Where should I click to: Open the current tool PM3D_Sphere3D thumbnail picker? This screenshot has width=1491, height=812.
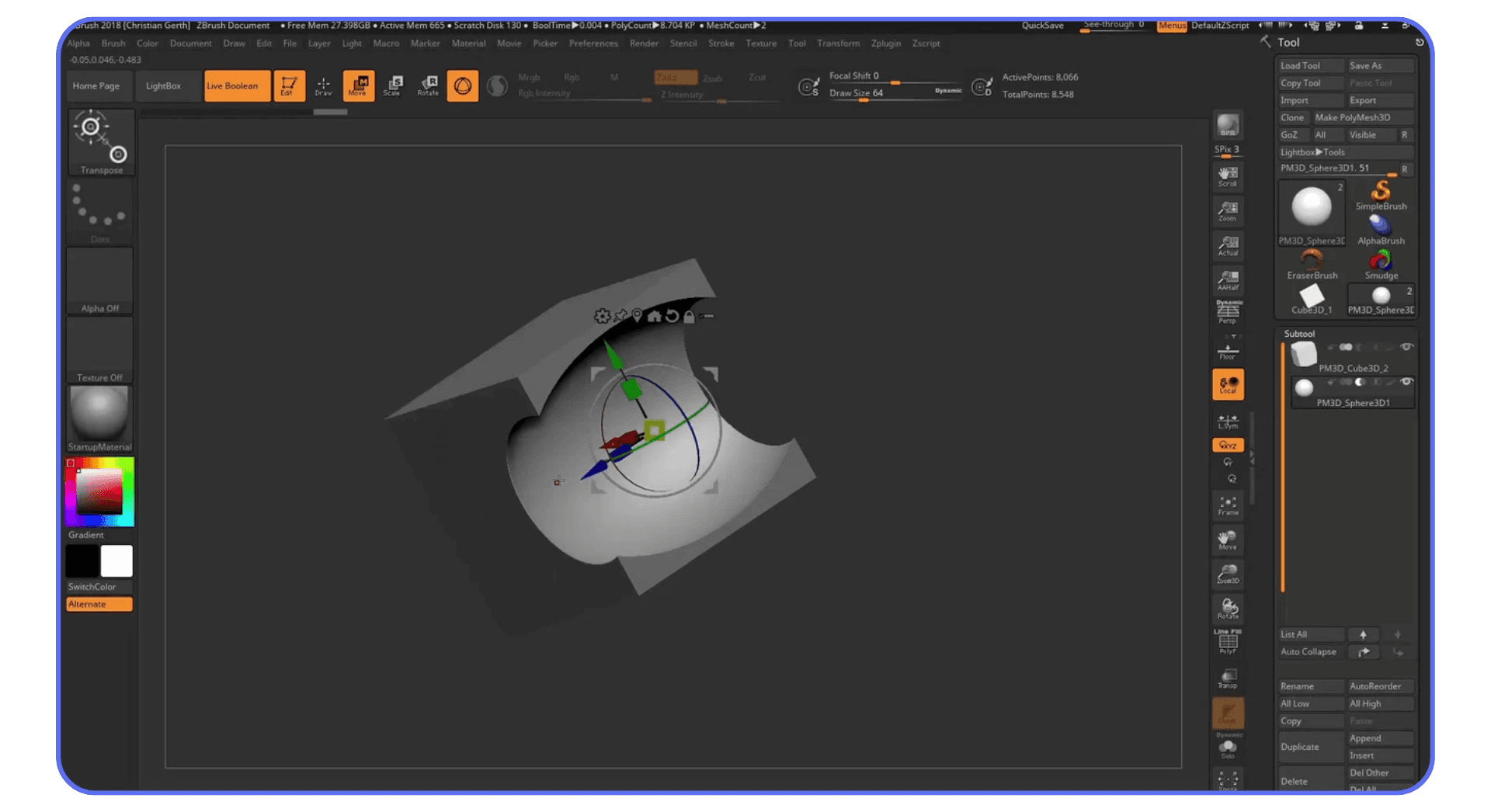(1312, 212)
